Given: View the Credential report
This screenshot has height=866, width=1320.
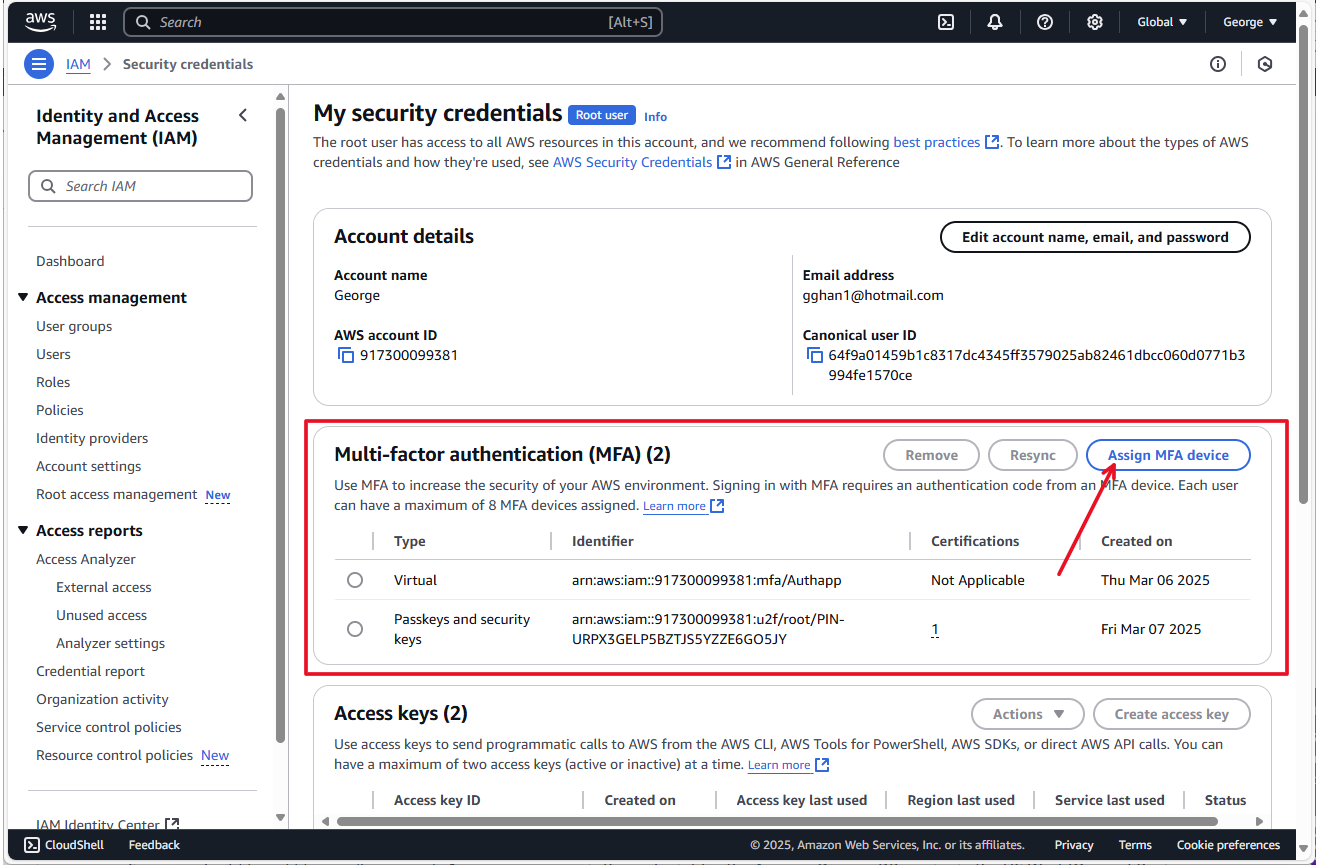Looking at the screenshot, I should [90, 671].
